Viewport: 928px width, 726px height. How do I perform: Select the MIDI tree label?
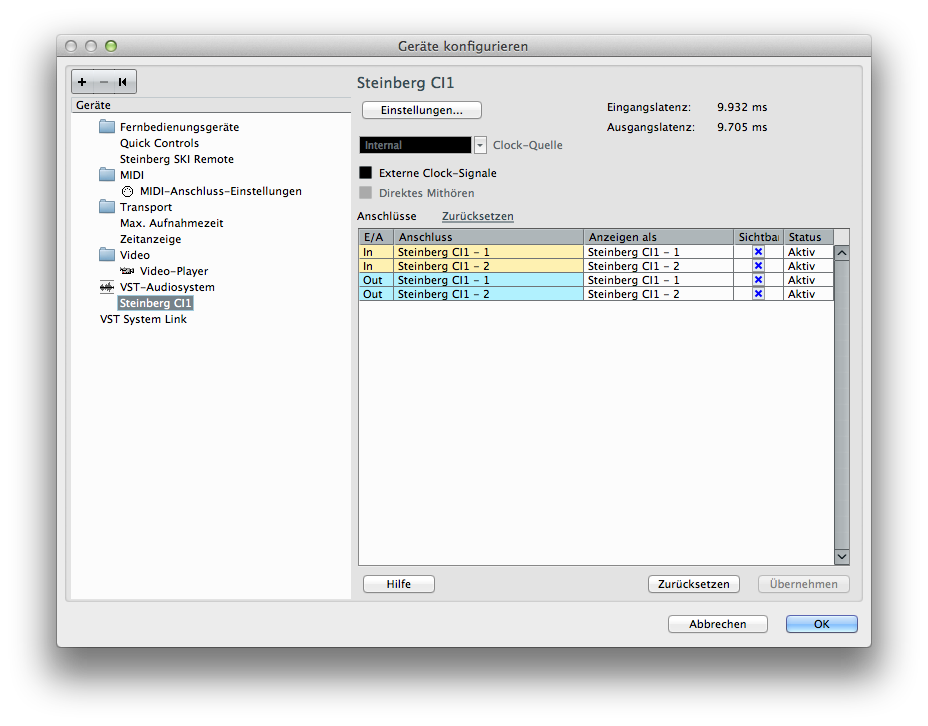pyautogui.click(x=131, y=175)
